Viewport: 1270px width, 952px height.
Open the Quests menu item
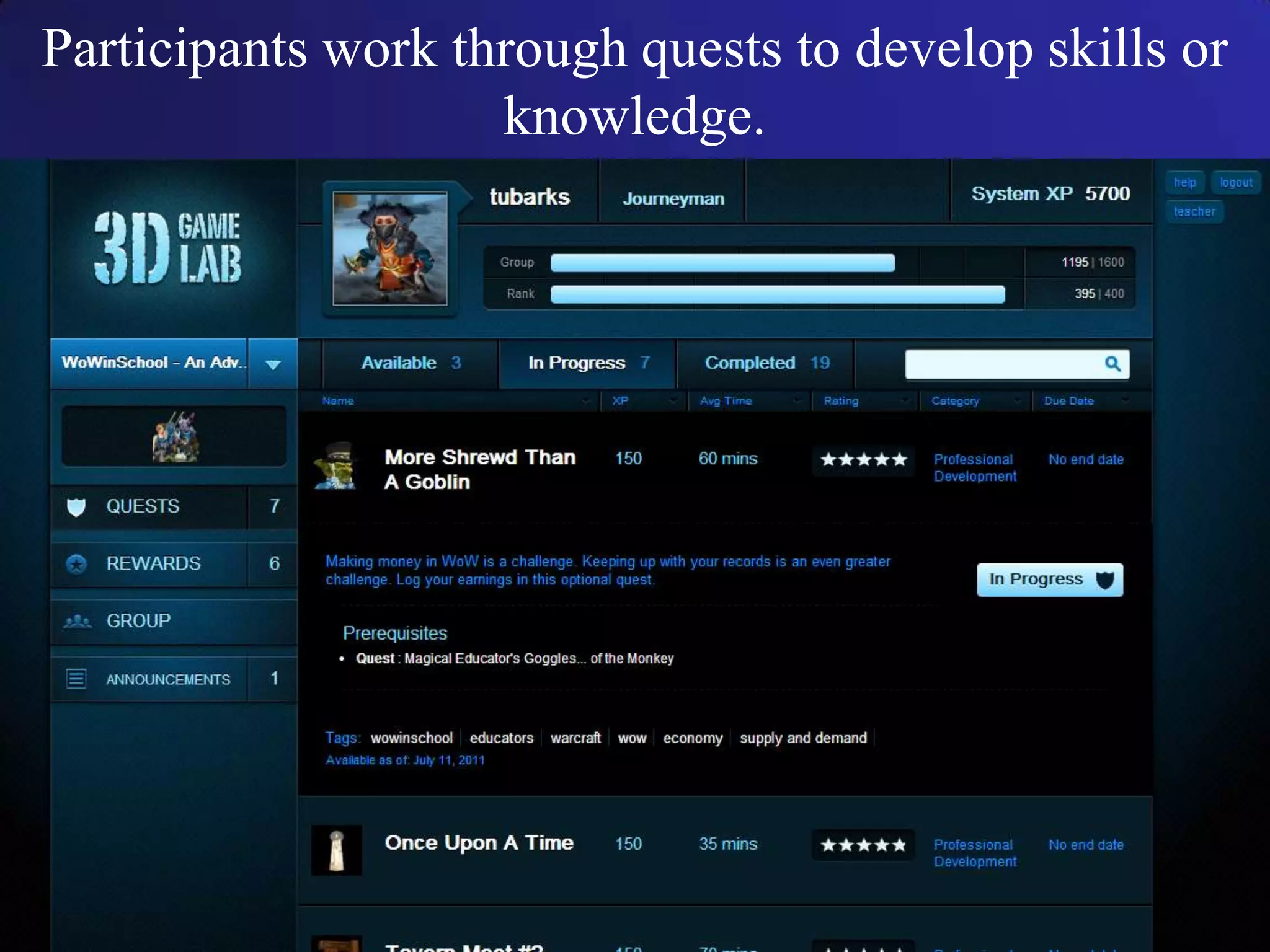pos(174,507)
